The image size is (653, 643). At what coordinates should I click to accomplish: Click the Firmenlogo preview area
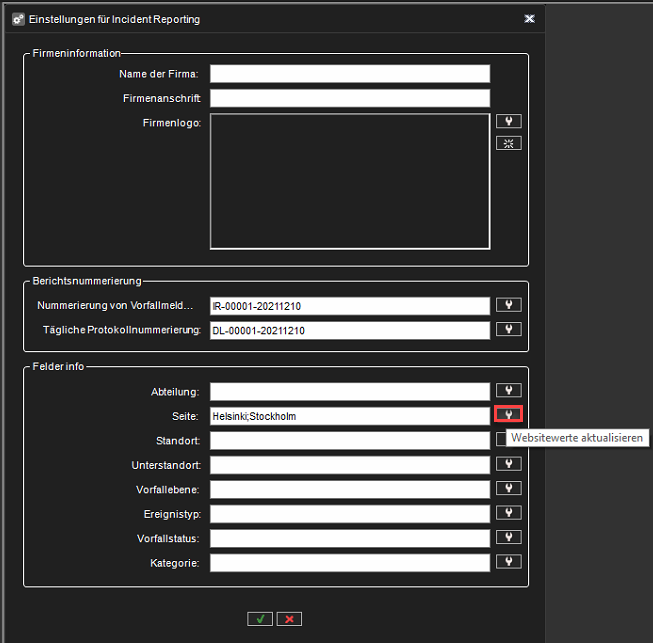tap(349, 181)
